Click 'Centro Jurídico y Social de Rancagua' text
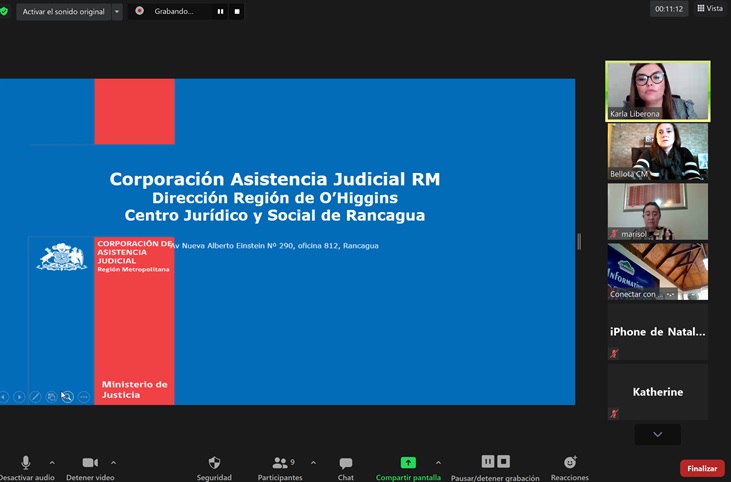Screen dimensions: 731x482 [275, 215]
